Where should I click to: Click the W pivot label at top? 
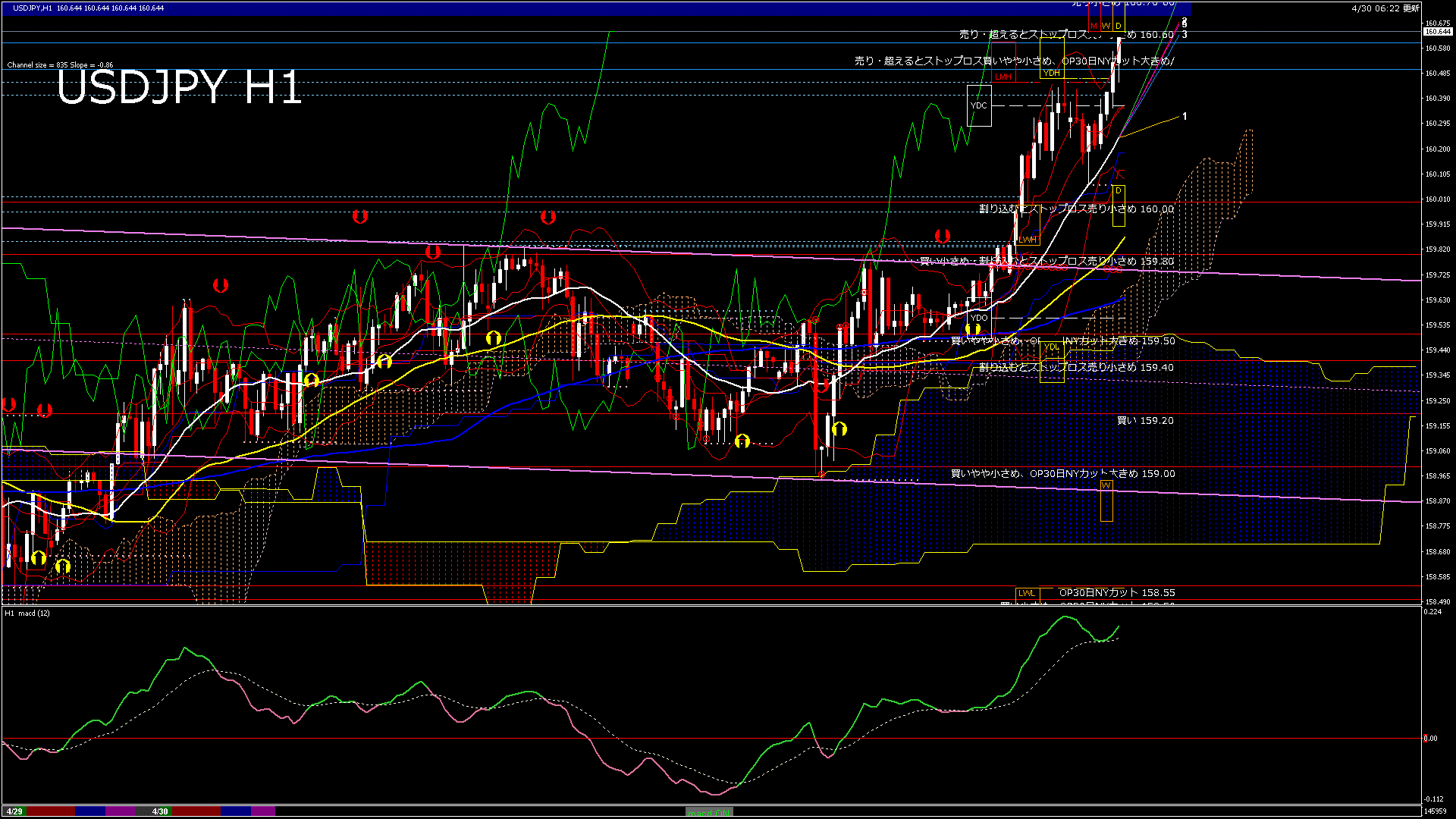(x=1106, y=27)
